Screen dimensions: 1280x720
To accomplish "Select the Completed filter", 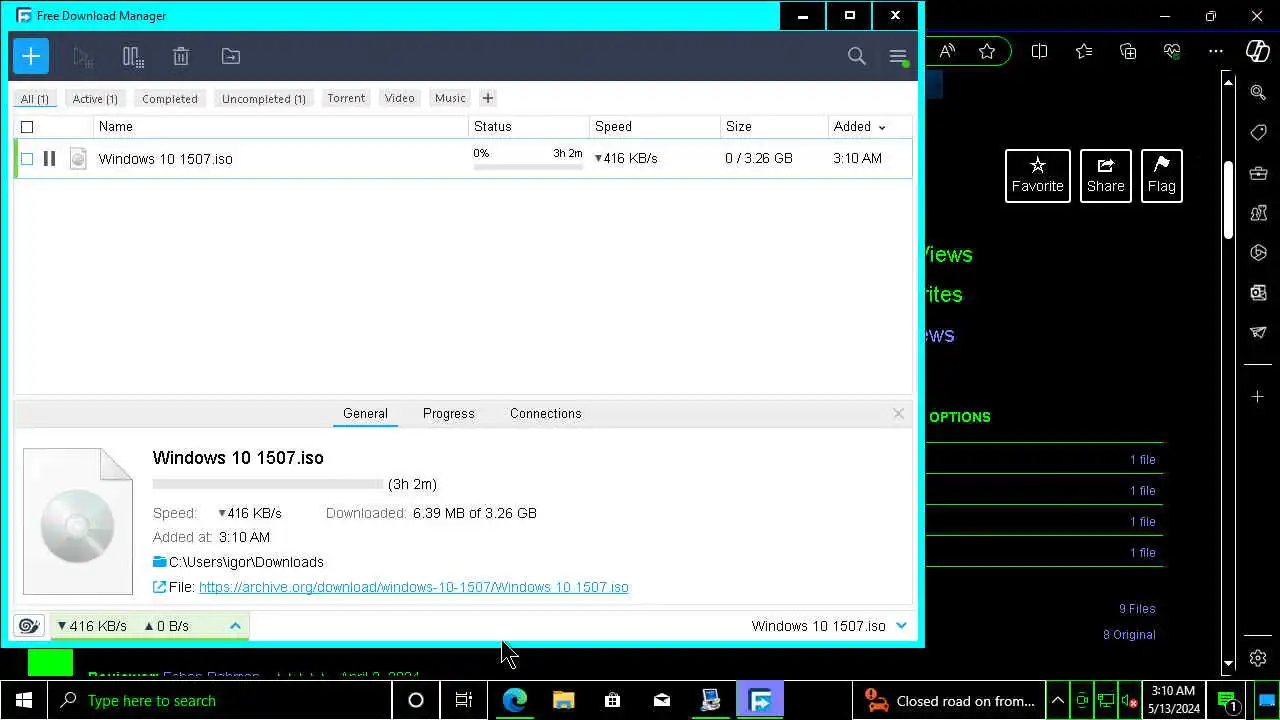I will coord(170,99).
